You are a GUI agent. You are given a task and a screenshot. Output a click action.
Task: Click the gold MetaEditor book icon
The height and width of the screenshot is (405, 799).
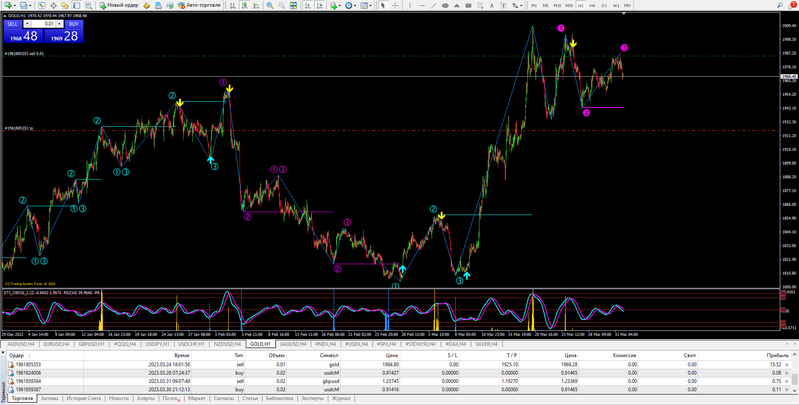146,6
